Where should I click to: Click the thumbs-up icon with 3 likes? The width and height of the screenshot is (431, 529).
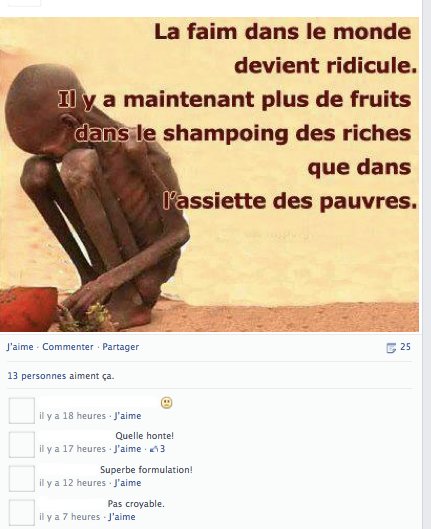pos(154,449)
